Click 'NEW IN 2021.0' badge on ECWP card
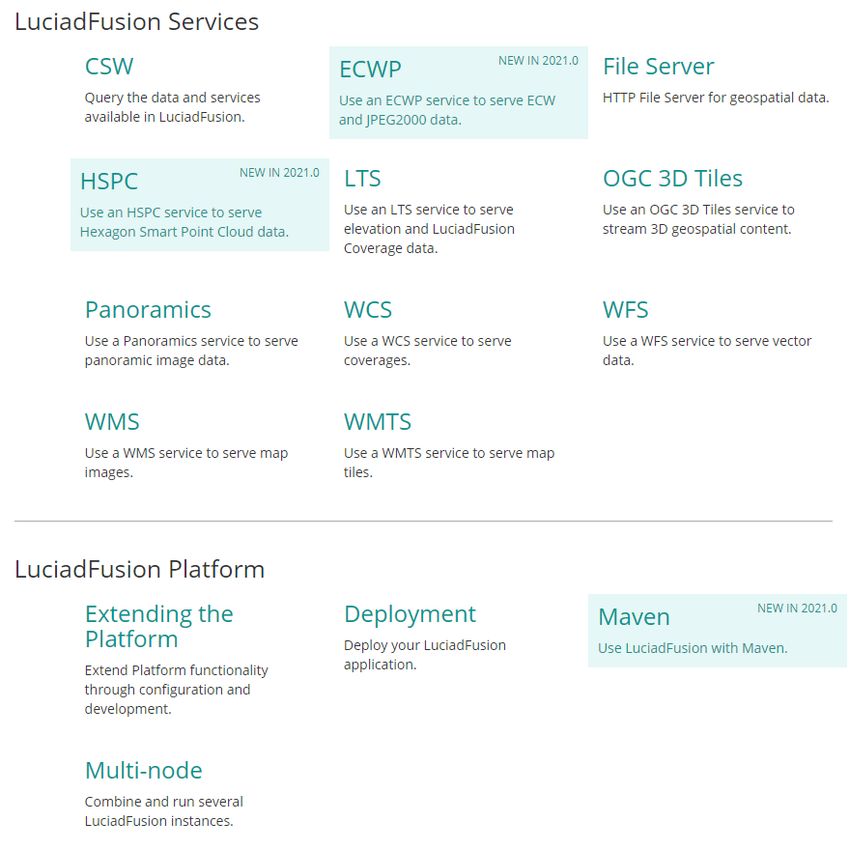This screenshot has width=850, height=850. coord(538,61)
